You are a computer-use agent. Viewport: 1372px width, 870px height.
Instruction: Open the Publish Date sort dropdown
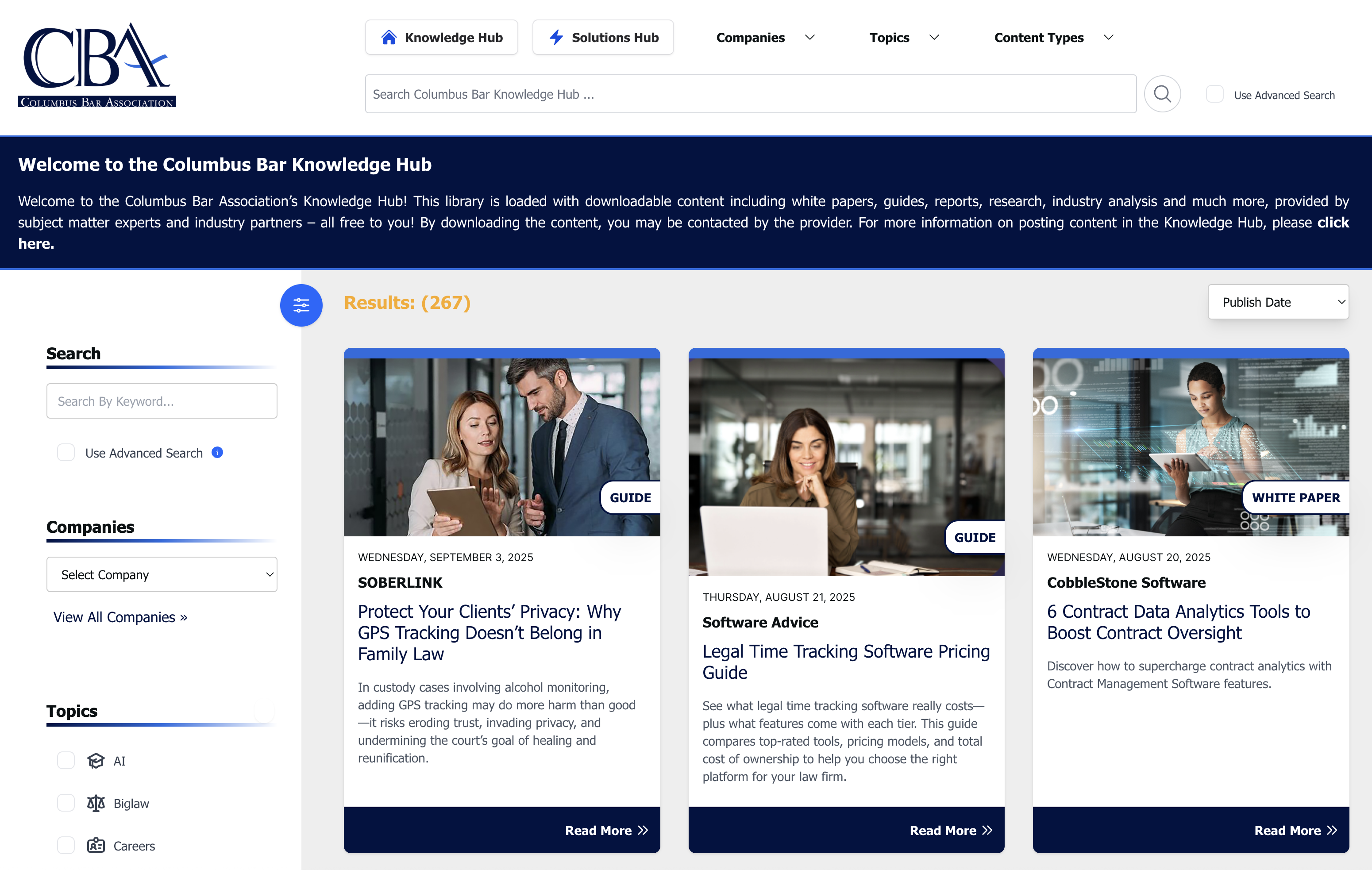pyautogui.click(x=1278, y=302)
